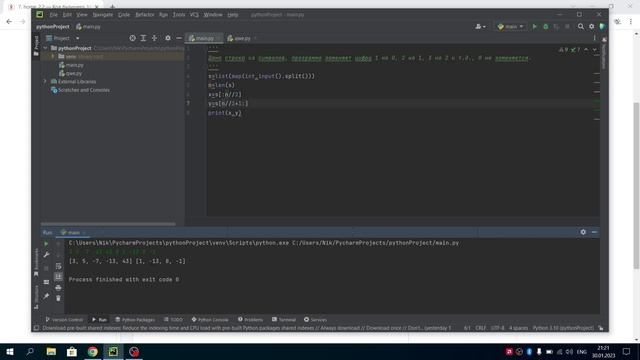640x360 pixels.
Task: Expand the venv folder
Action: [53, 56]
